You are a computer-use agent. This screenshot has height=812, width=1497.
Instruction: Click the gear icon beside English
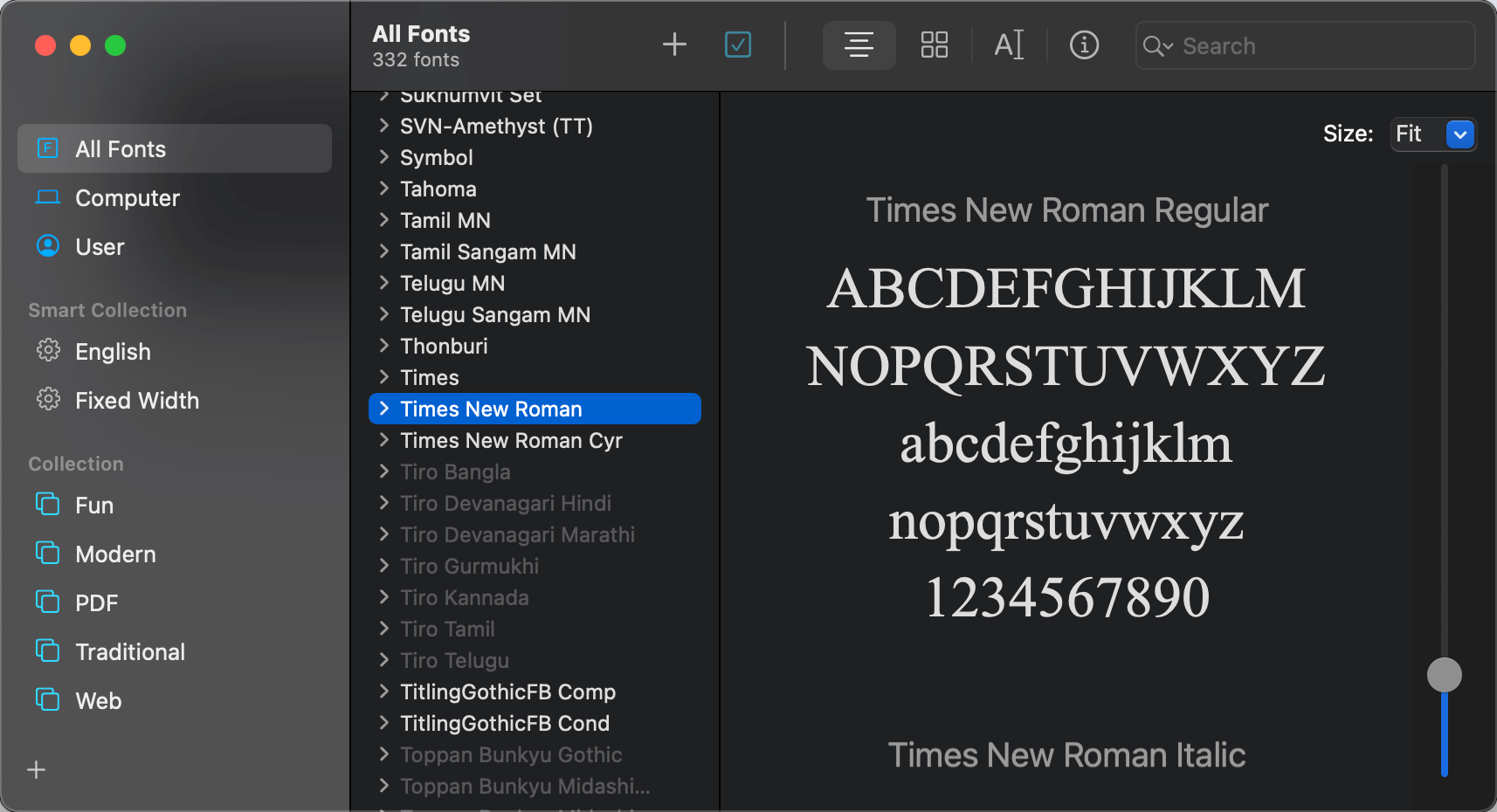[x=48, y=350]
